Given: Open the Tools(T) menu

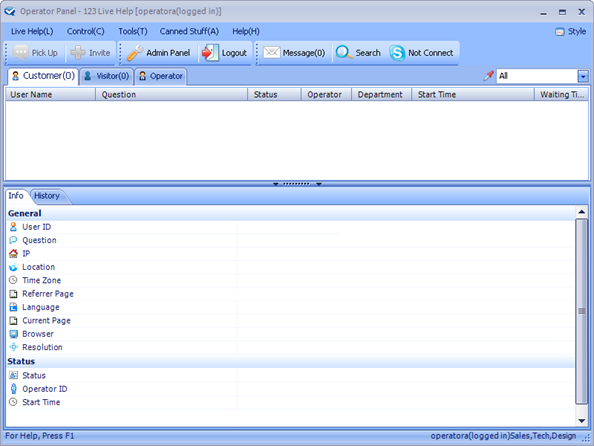Looking at the screenshot, I should (x=133, y=31).
